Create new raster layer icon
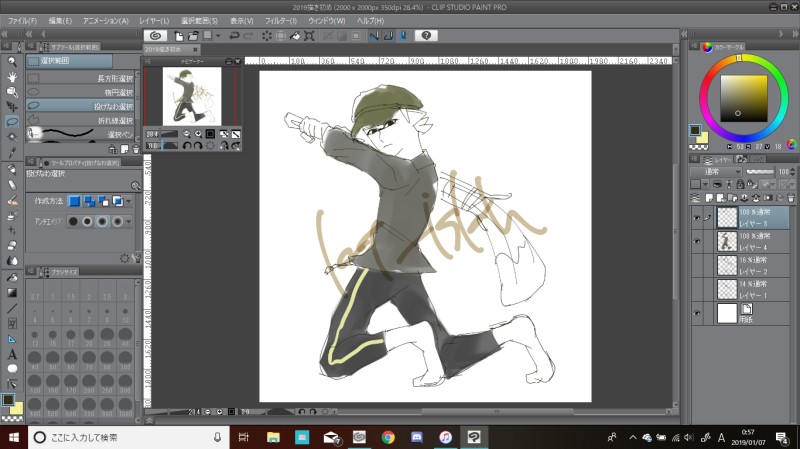 (709, 198)
